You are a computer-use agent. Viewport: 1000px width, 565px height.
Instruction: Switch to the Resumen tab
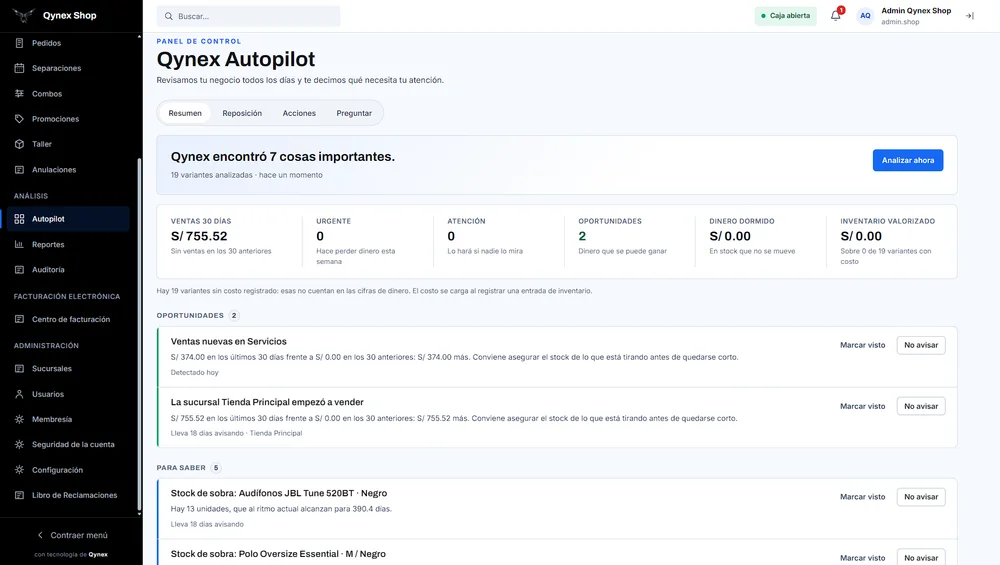[x=185, y=113]
